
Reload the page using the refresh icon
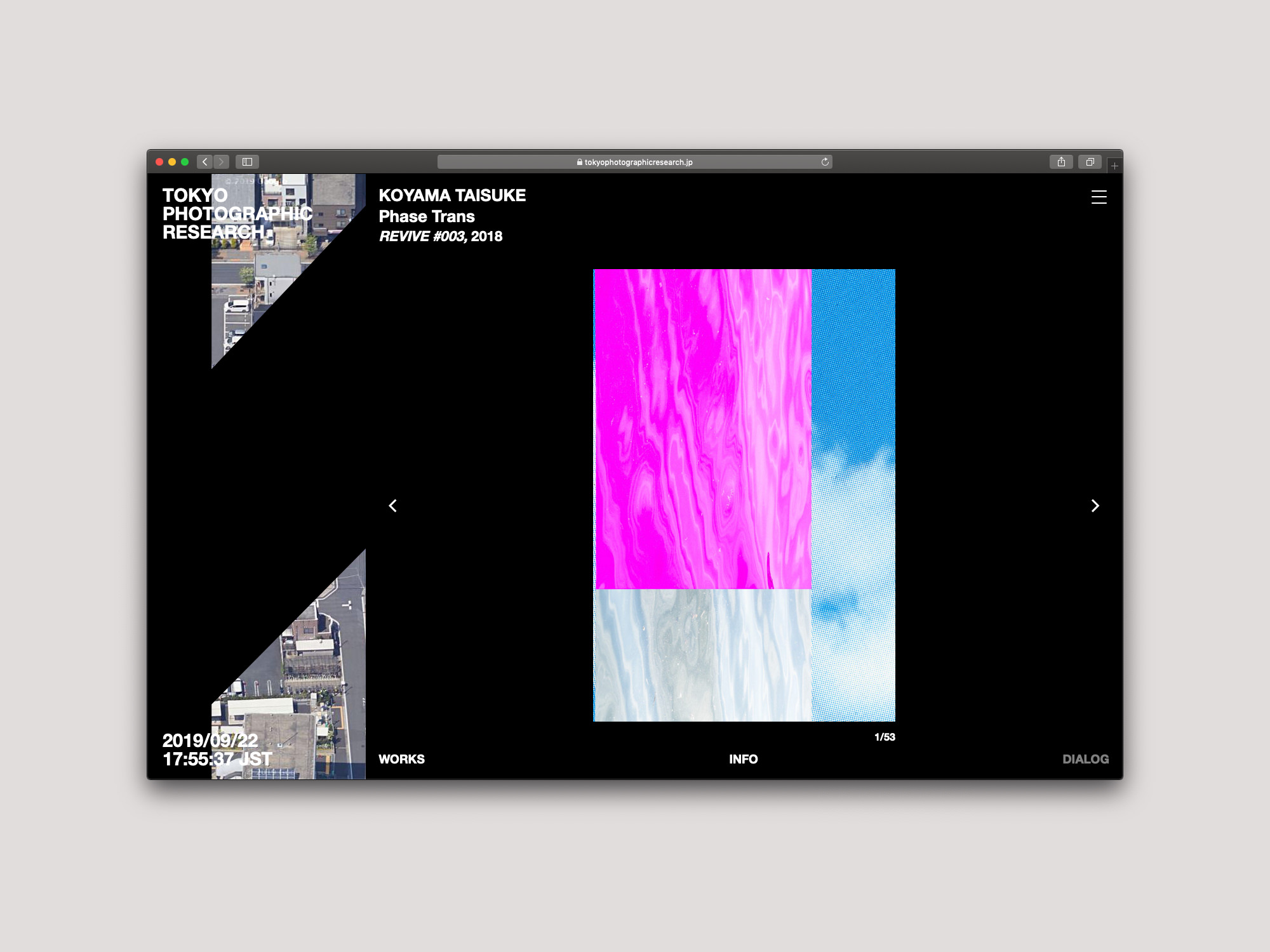click(825, 162)
